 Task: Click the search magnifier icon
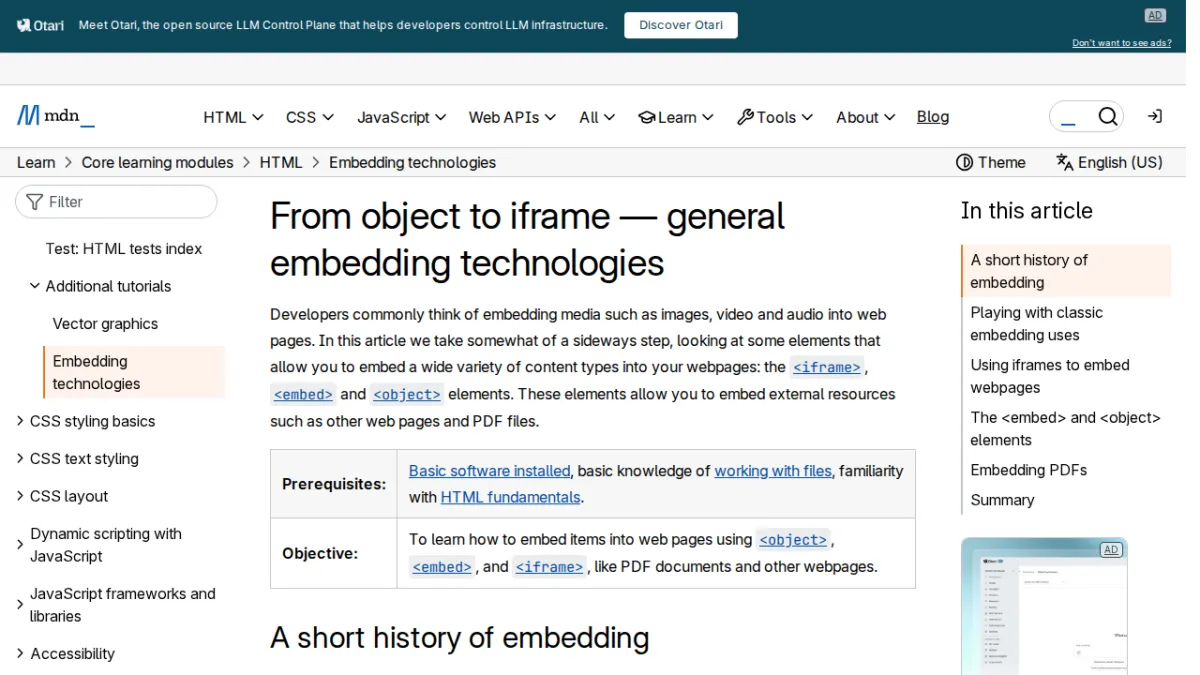pyautogui.click(x=1107, y=117)
